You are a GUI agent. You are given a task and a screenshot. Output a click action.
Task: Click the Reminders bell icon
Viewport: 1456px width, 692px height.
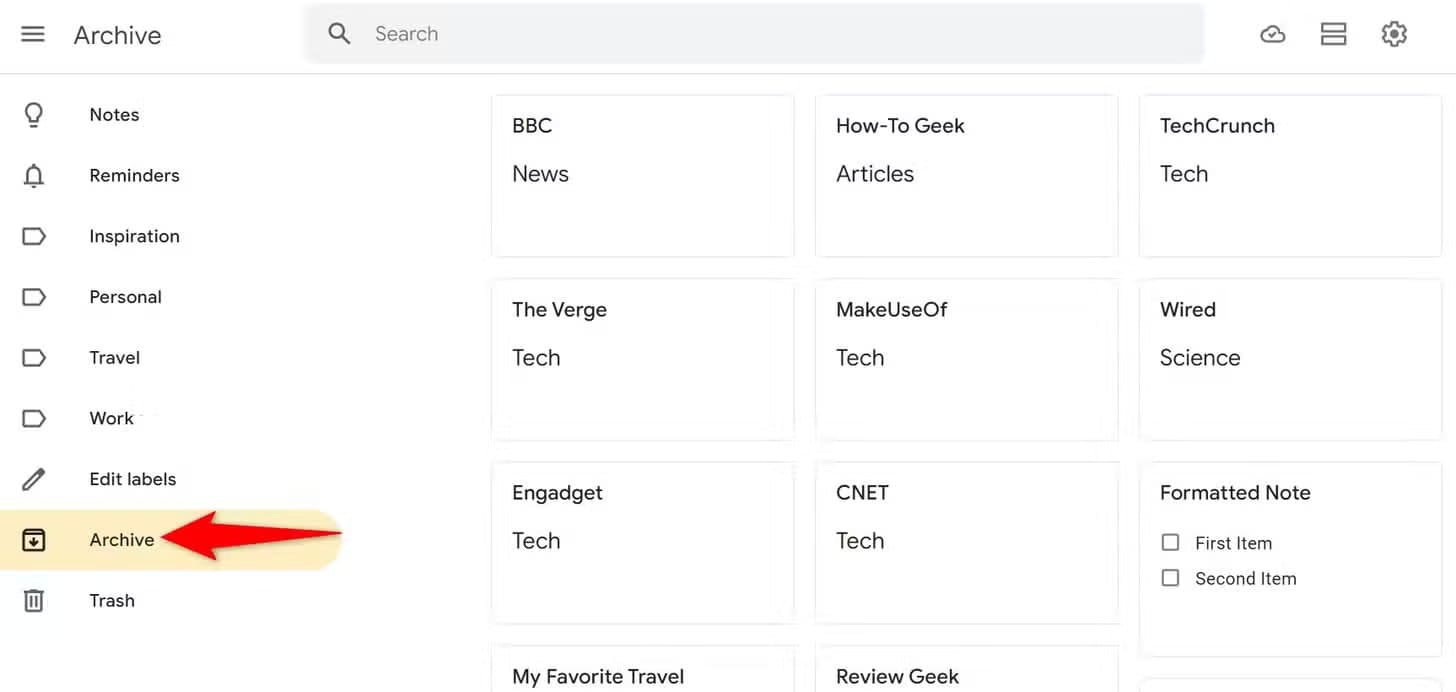point(33,175)
